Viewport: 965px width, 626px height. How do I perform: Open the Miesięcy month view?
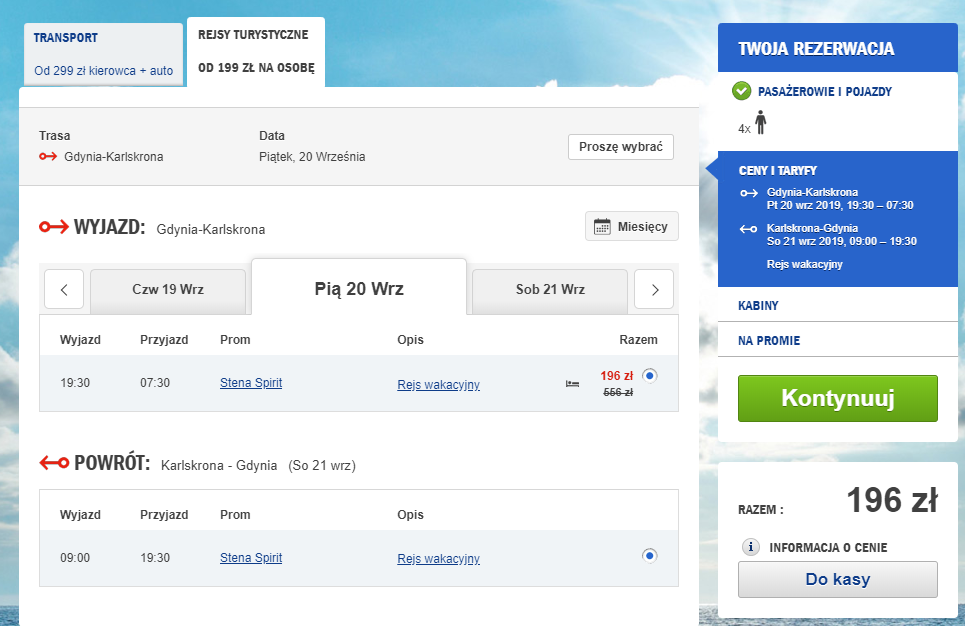click(x=631, y=227)
